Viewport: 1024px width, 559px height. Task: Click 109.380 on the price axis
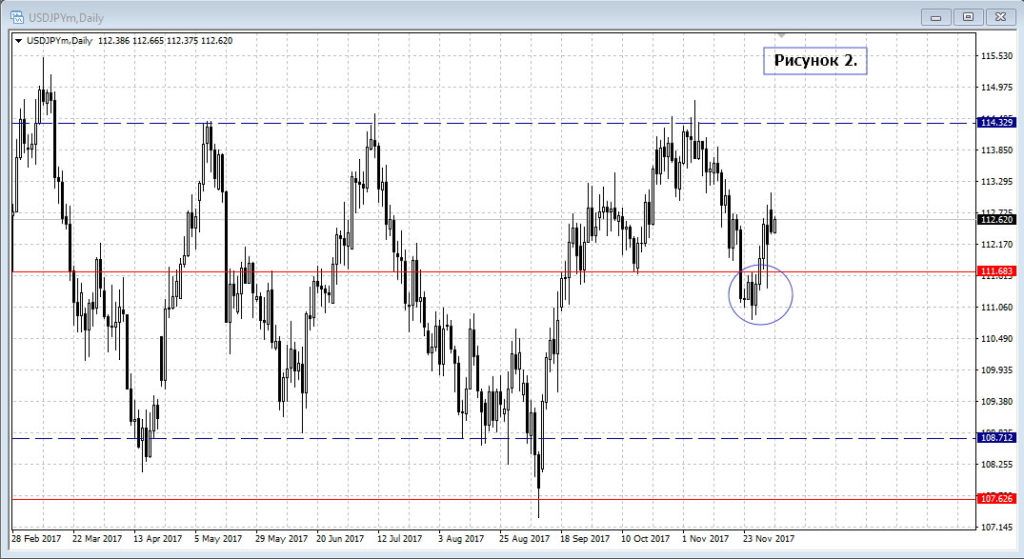pos(996,402)
